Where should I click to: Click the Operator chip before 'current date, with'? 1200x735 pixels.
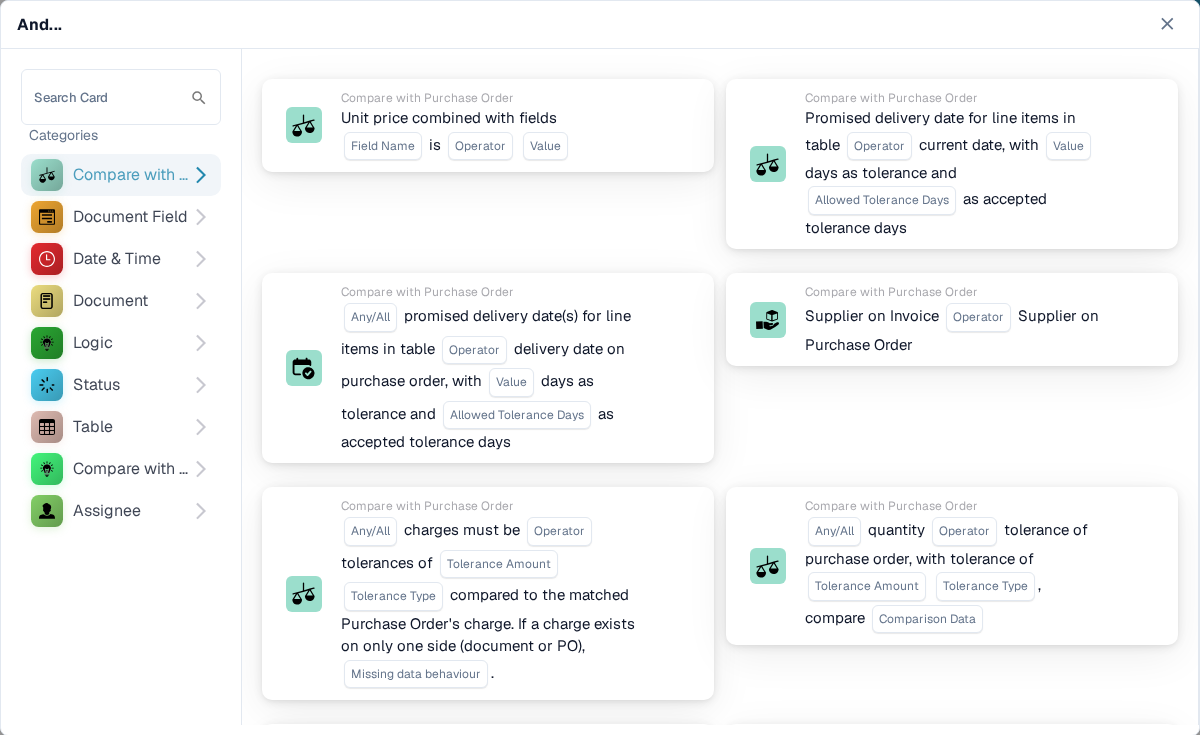[879, 146]
